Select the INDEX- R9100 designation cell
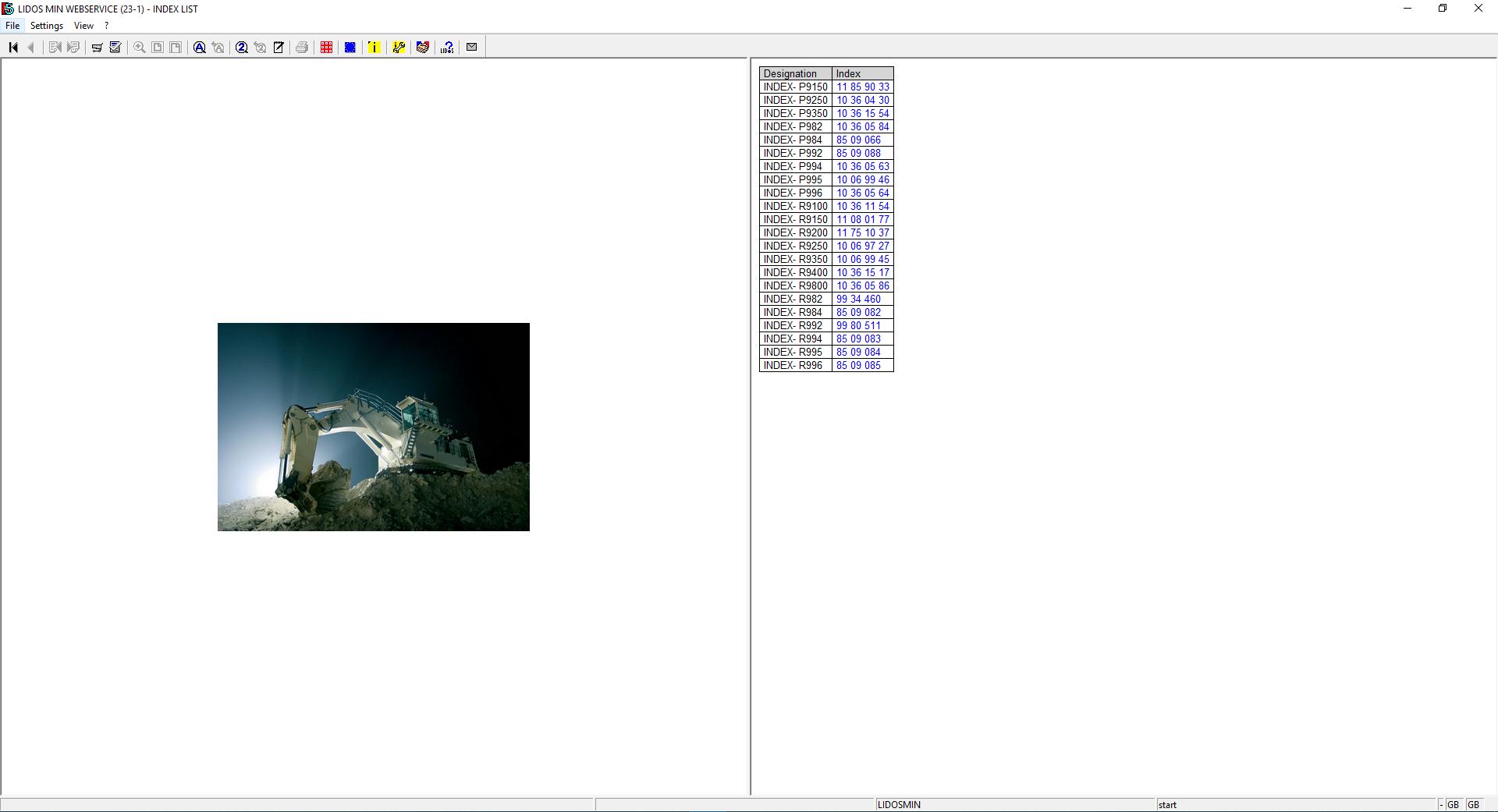The height and width of the screenshot is (812, 1498). pyautogui.click(x=796, y=207)
